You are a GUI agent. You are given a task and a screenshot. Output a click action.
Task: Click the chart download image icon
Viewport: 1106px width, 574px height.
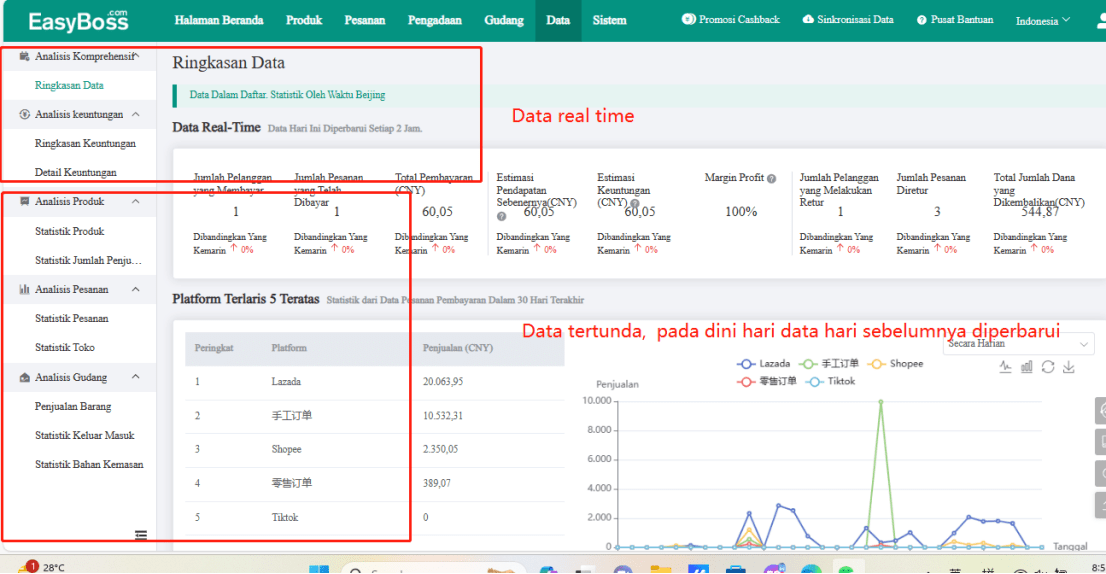[1069, 367]
